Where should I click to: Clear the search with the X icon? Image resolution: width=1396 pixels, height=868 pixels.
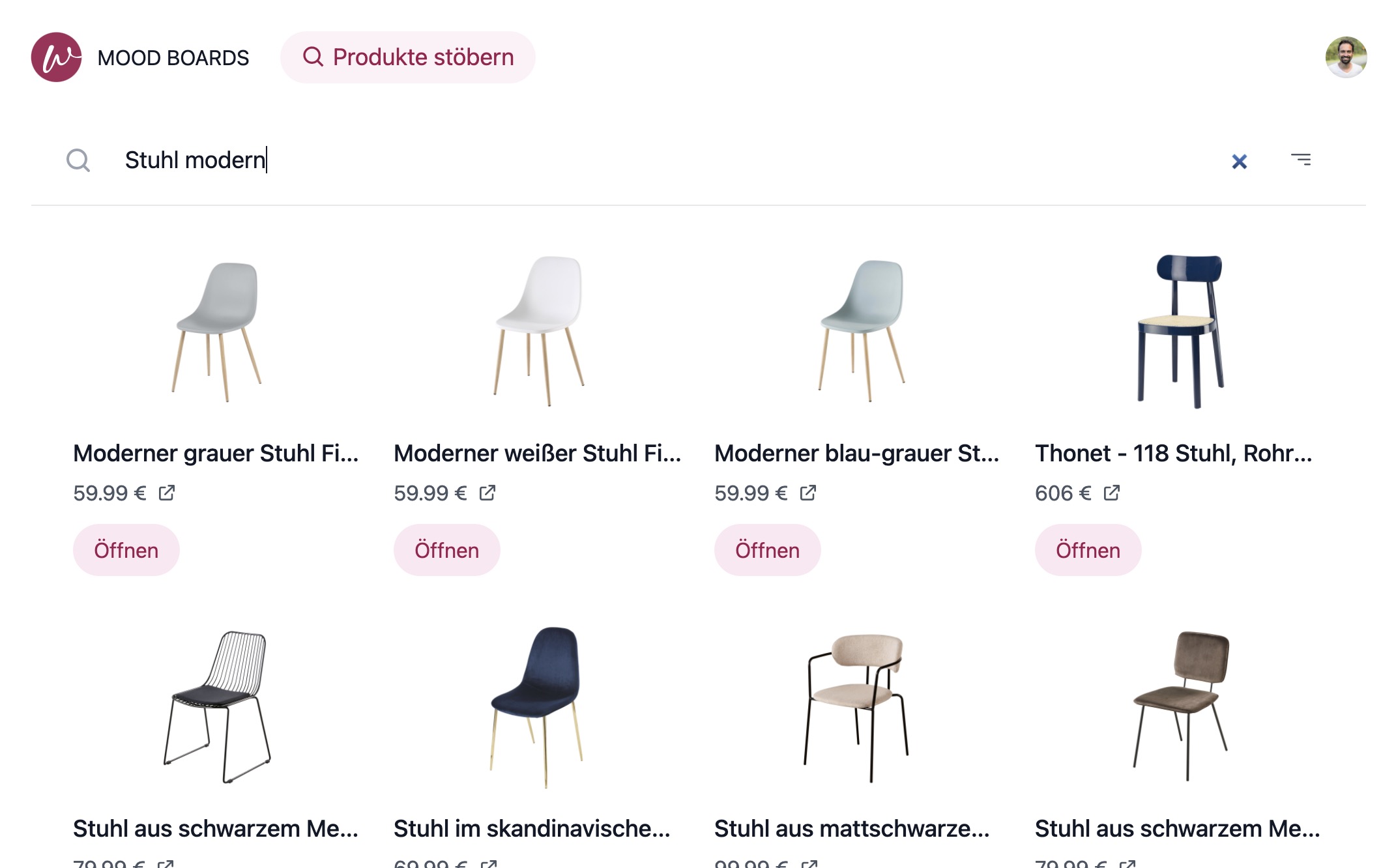[x=1240, y=161]
